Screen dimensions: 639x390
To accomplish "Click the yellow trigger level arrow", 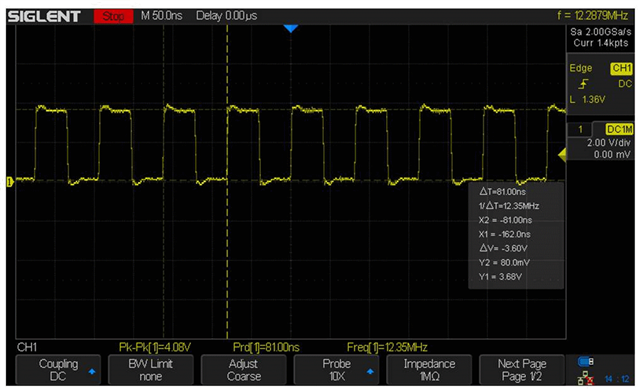I will pyautogui.click(x=562, y=155).
